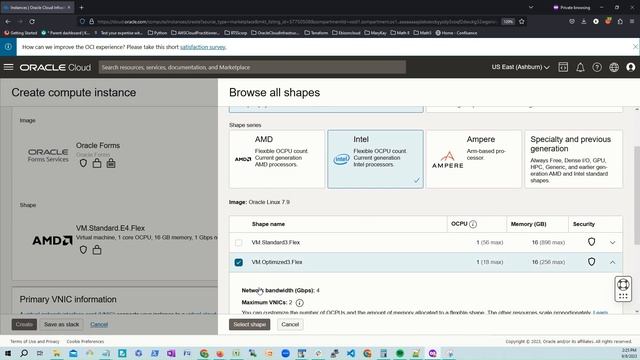Screen dimensions: 640x360
Task: Click the VM.Optimized3.Flex shape name
Action: point(277,262)
